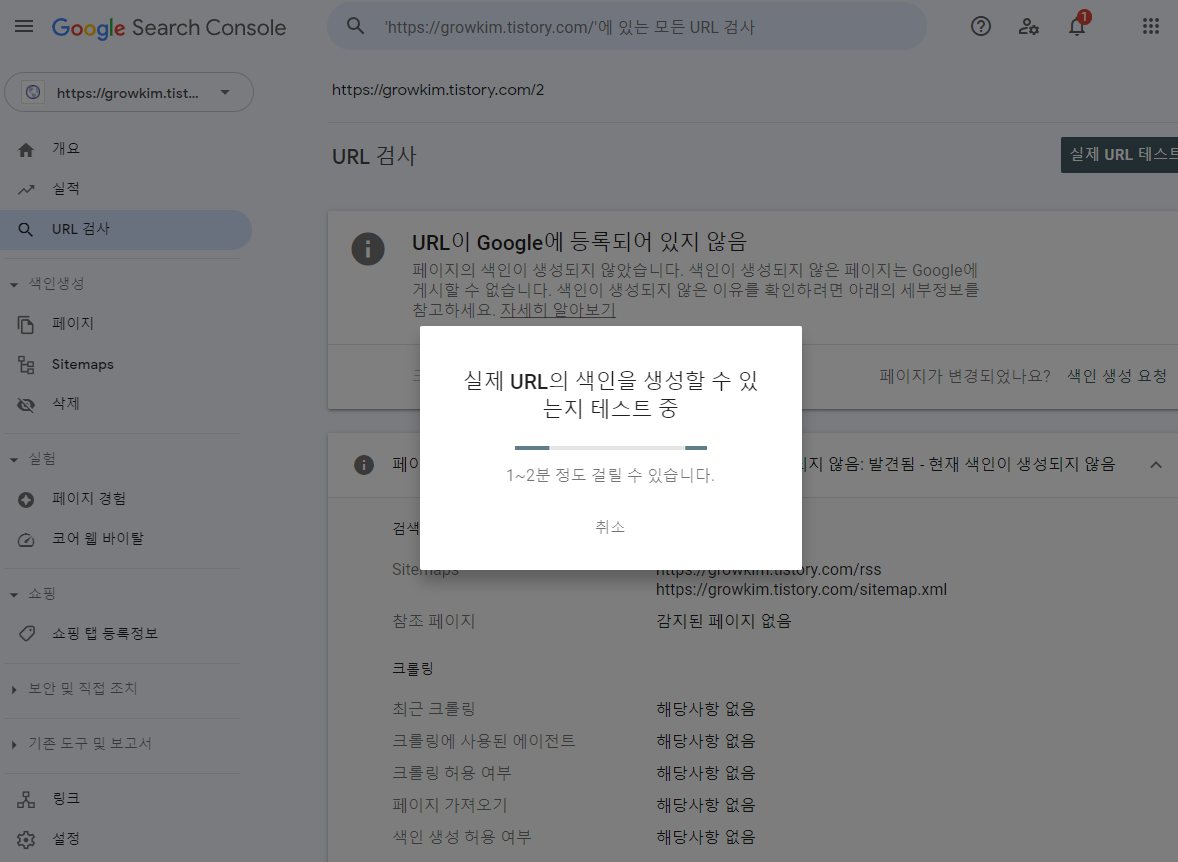Screen dimensions: 1178x862
Task: Select URL 검사 in the sidebar
Action: point(126,229)
